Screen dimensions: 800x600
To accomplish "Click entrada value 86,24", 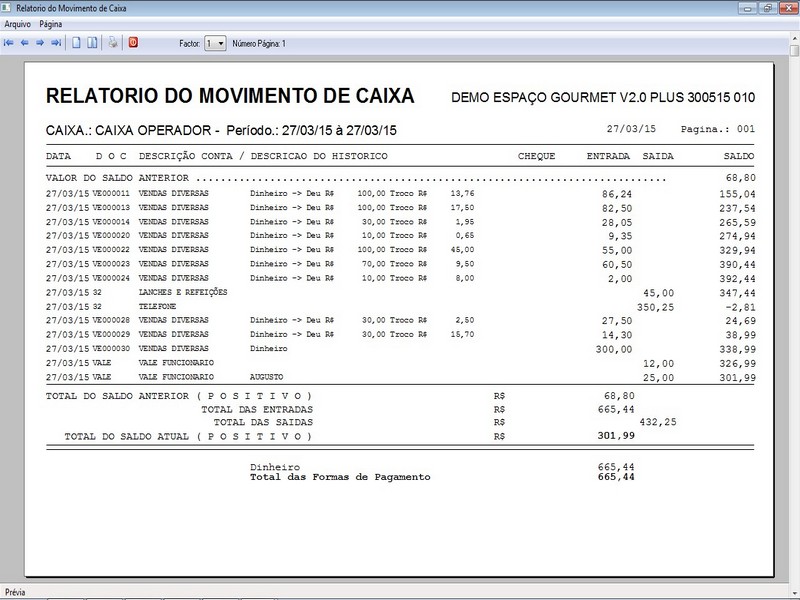I will [x=617, y=194].
